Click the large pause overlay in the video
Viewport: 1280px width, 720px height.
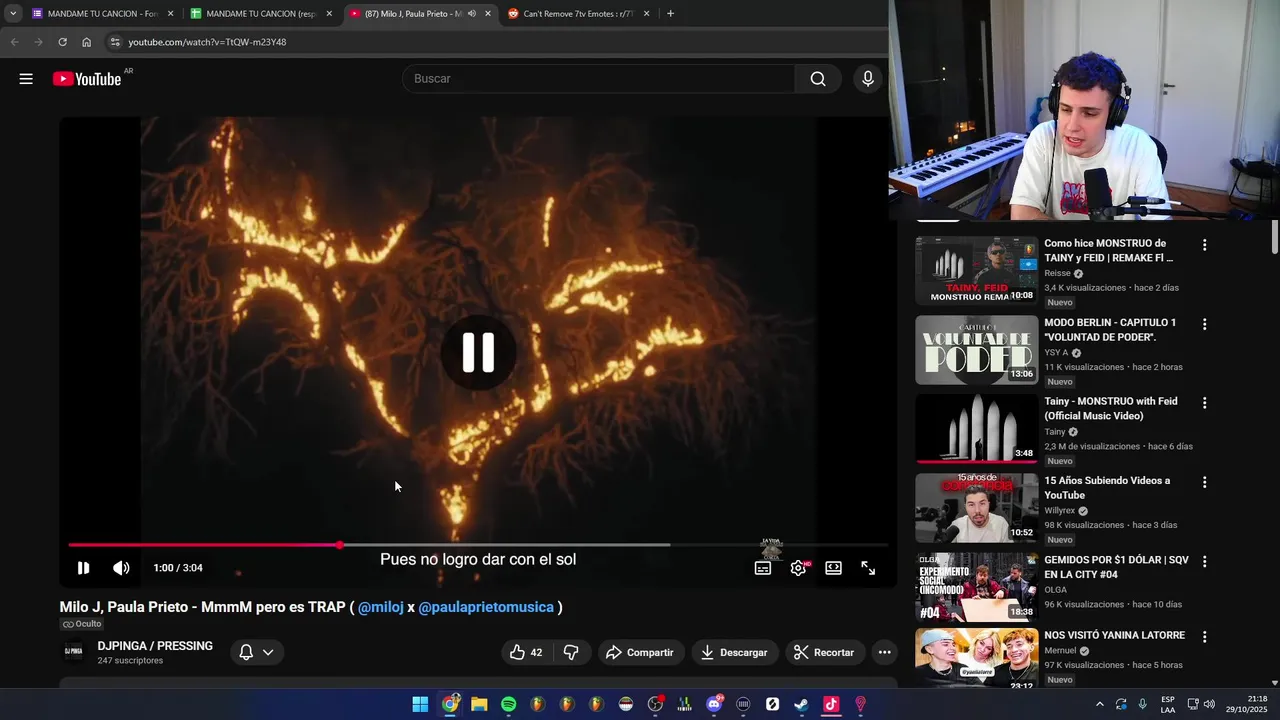click(x=478, y=352)
